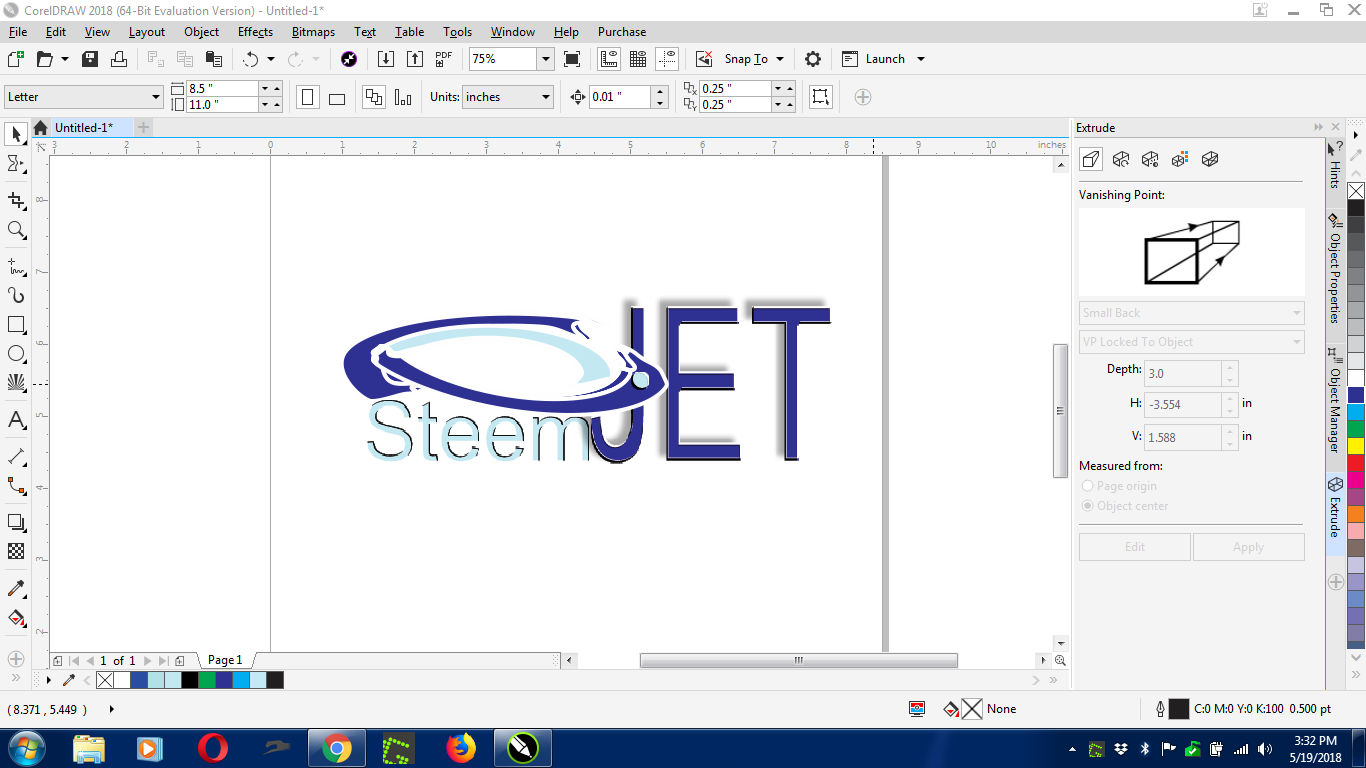The height and width of the screenshot is (768, 1366).
Task: Toggle Show rulers button
Action: [x=609, y=59]
